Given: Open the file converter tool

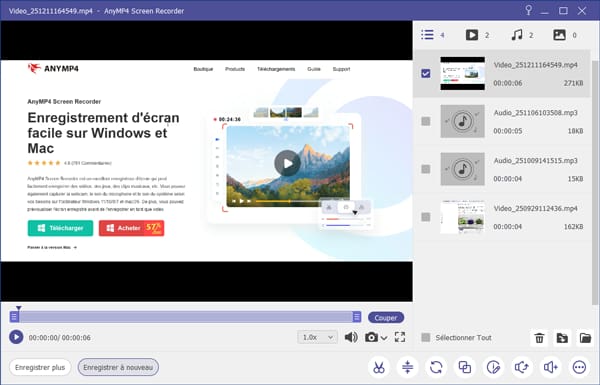Looking at the screenshot, I should pos(436,367).
